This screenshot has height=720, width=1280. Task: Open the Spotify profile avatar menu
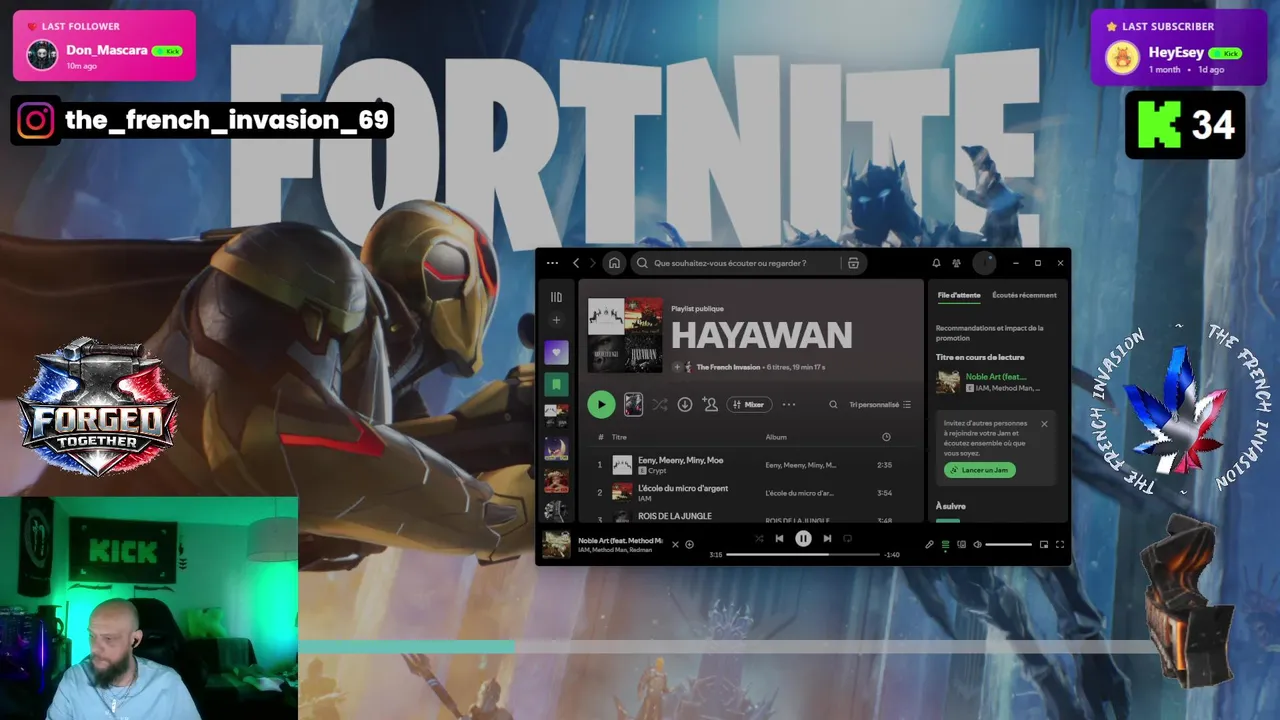click(x=984, y=263)
